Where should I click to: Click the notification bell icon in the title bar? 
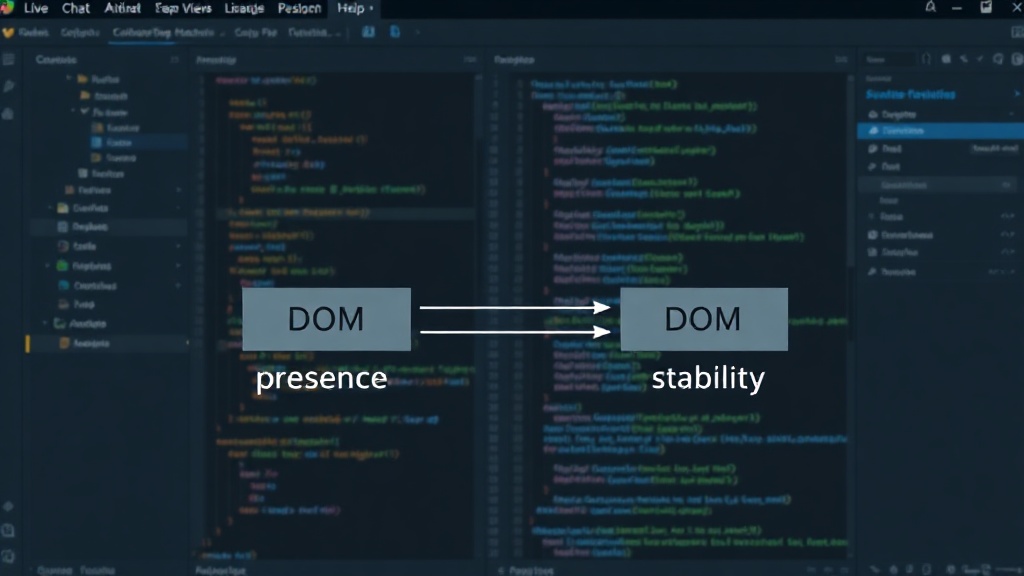point(931,7)
